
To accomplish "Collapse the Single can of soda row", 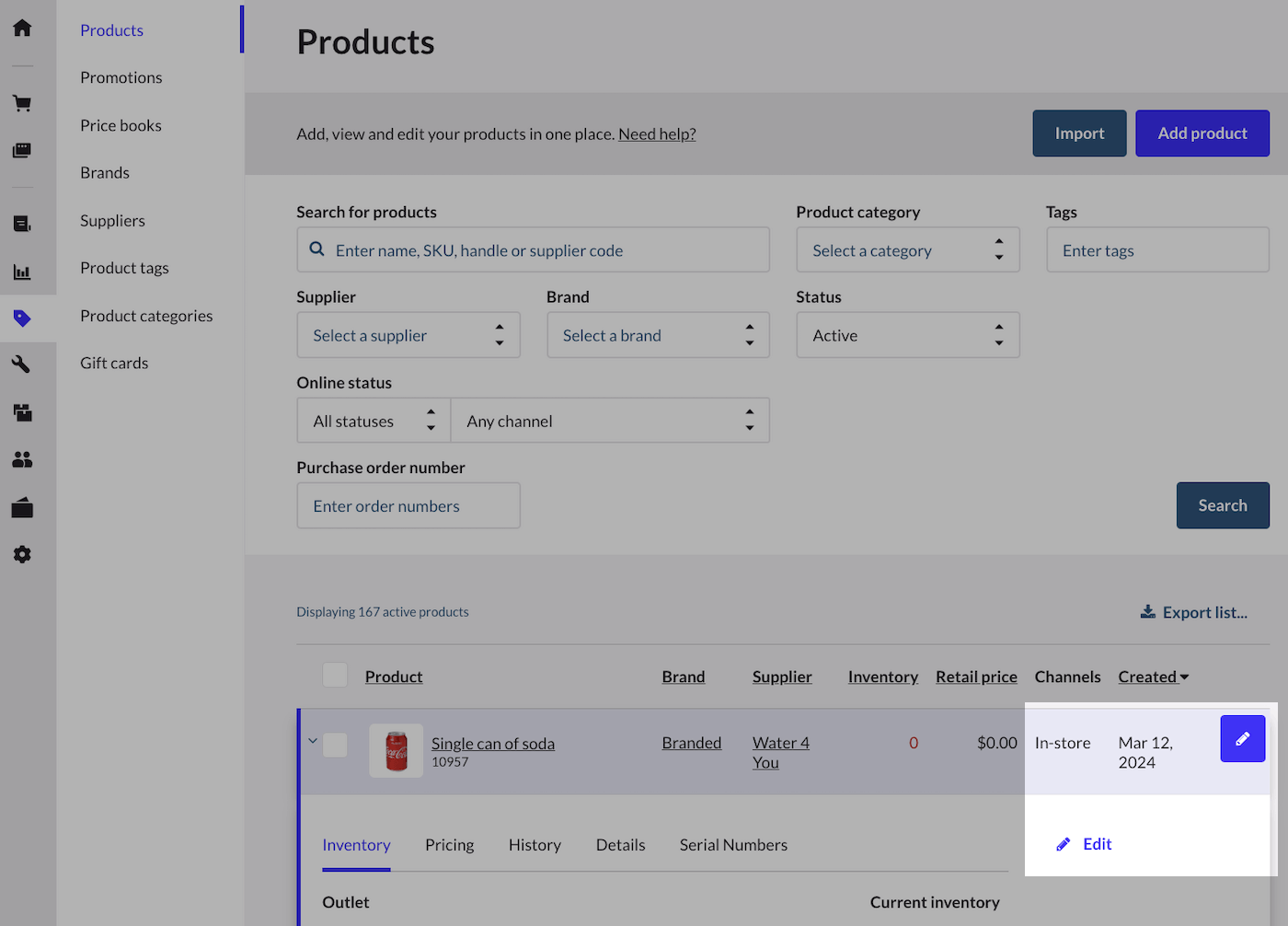I will pyautogui.click(x=313, y=741).
